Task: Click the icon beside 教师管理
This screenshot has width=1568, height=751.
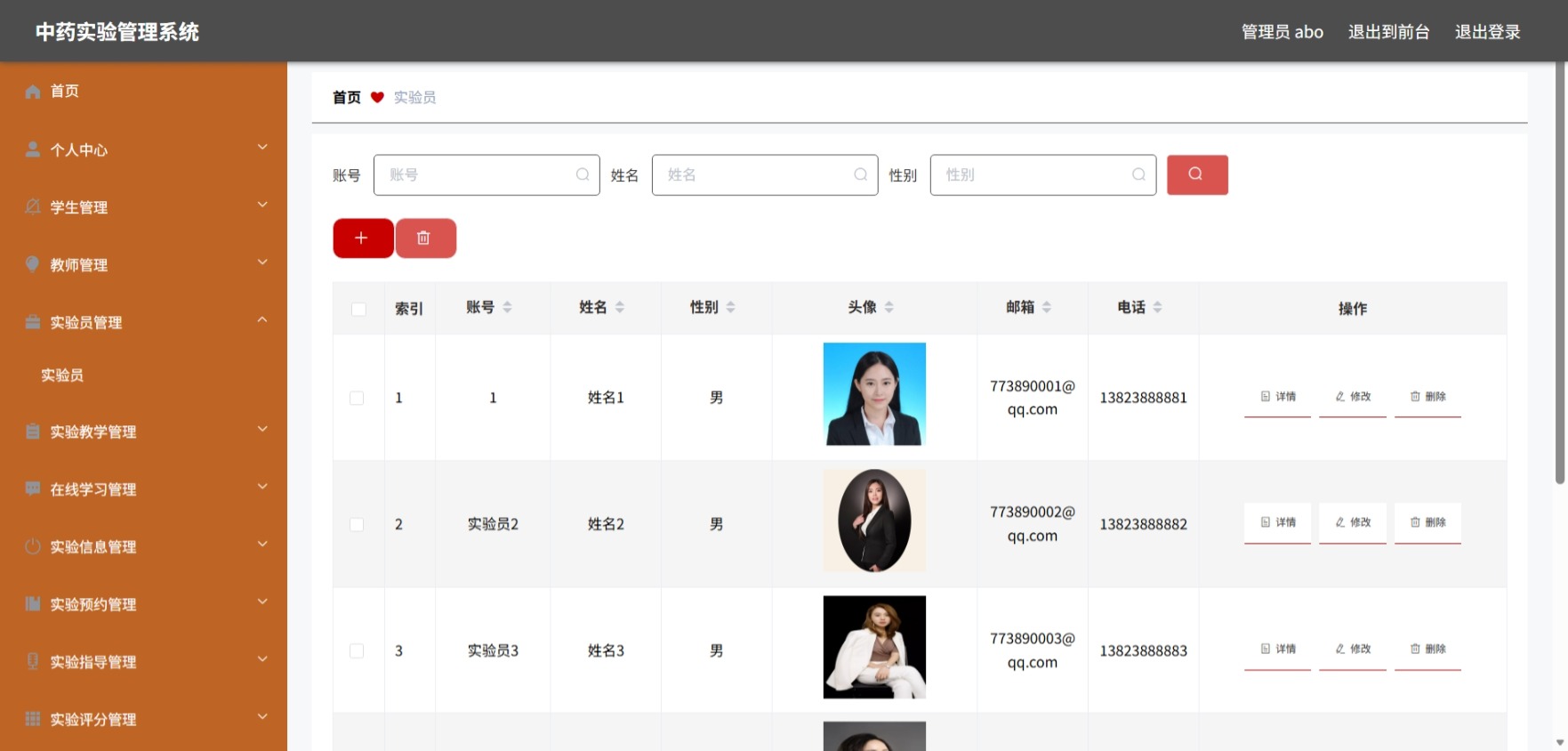Action: click(x=33, y=264)
